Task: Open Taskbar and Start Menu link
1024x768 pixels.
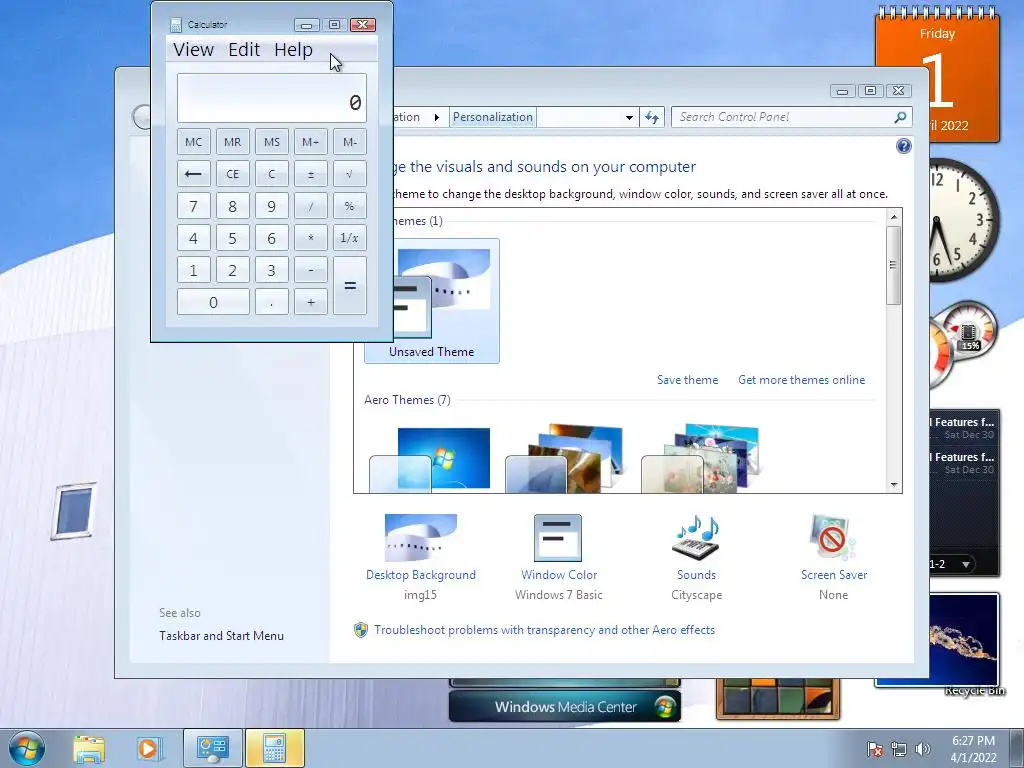Action: point(221,635)
